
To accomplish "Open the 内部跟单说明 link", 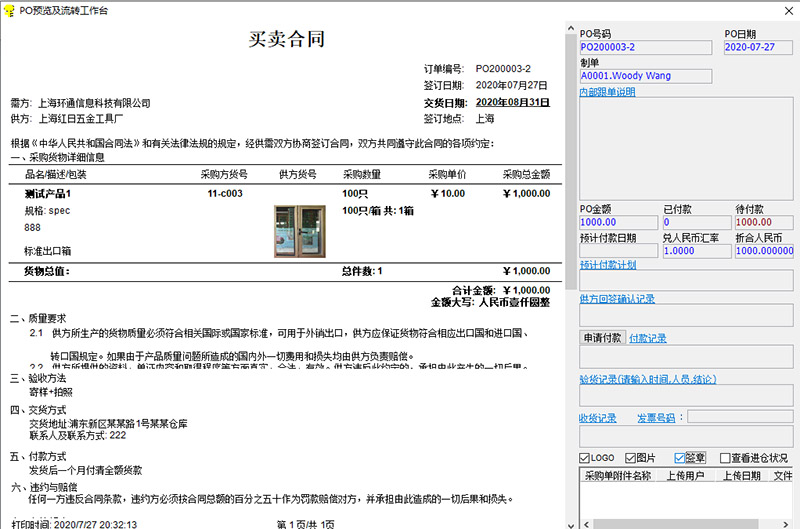I will pyautogui.click(x=607, y=92).
